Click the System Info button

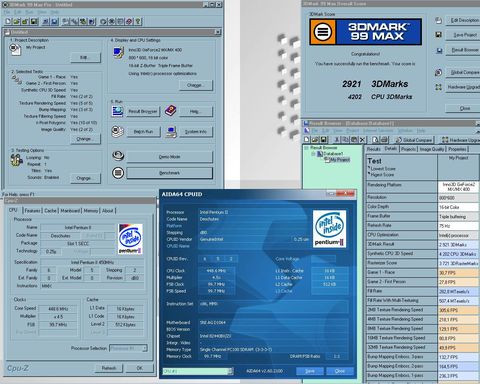tap(196, 132)
